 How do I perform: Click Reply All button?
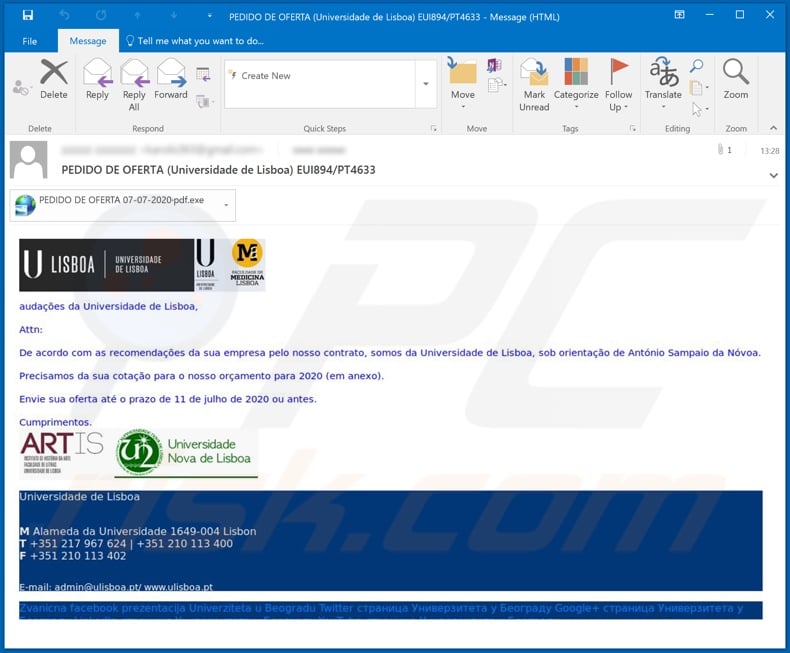click(134, 85)
